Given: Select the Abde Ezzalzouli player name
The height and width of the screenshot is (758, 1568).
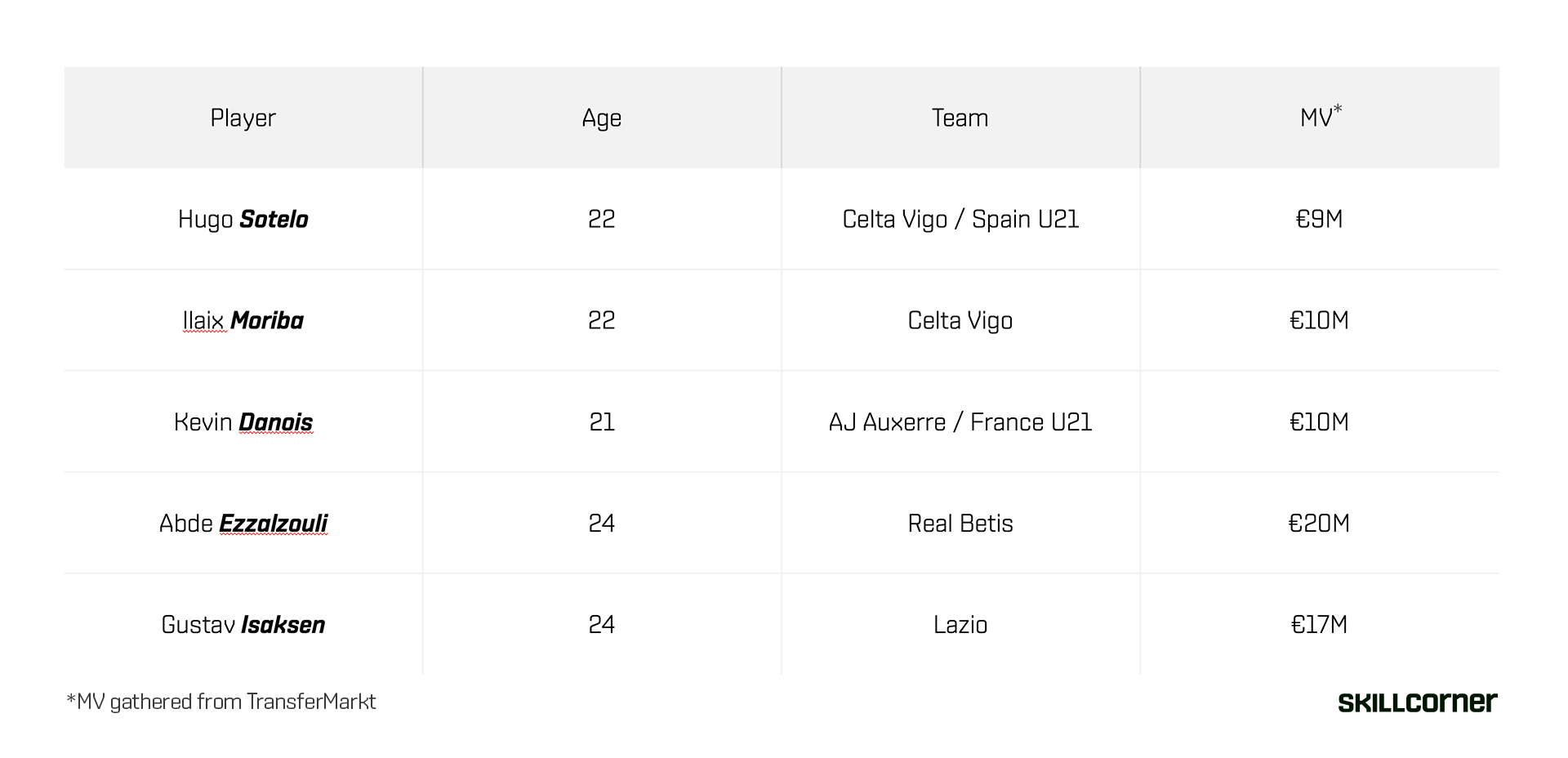Looking at the screenshot, I should (243, 523).
